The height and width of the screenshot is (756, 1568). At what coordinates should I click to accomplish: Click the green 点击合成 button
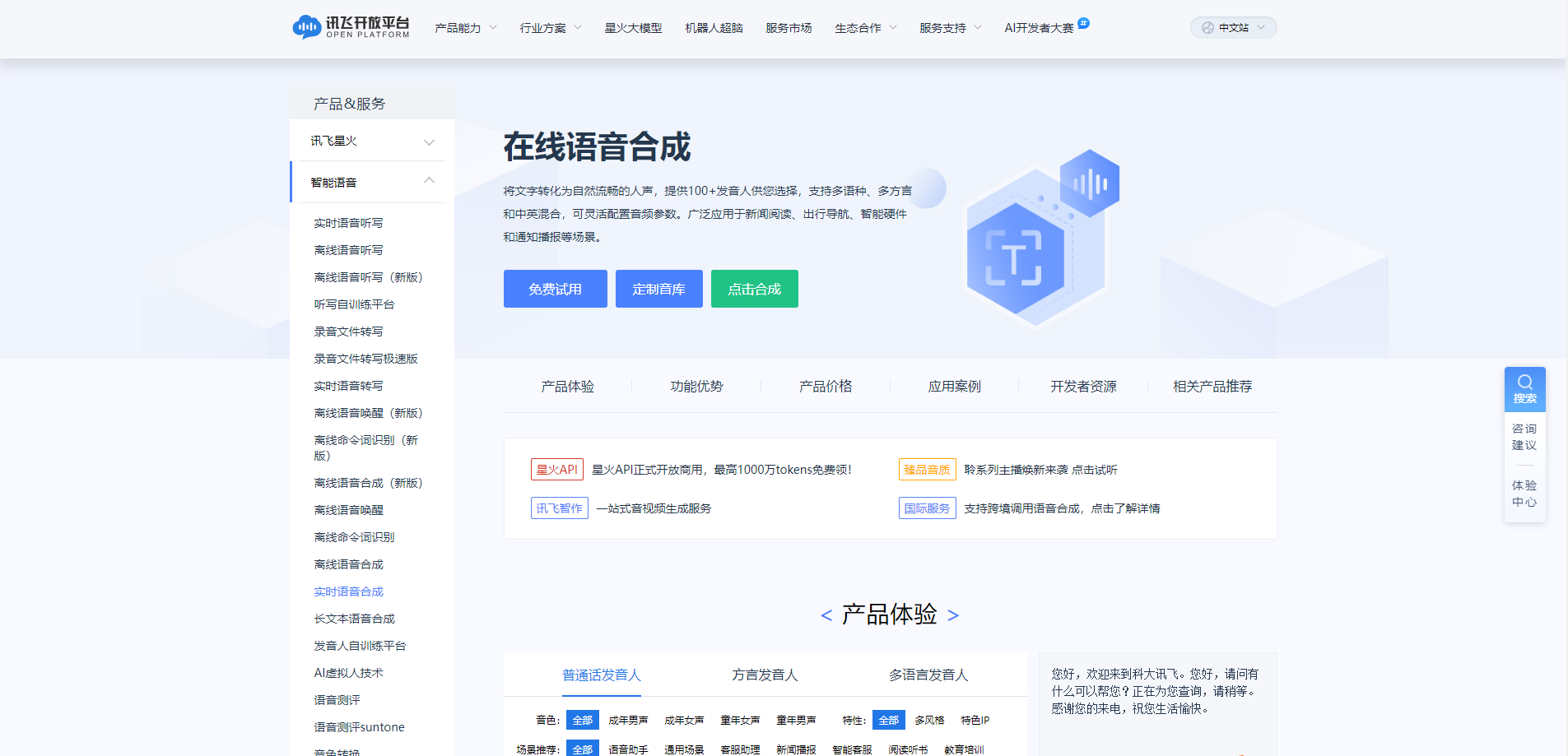pos(754,289)
